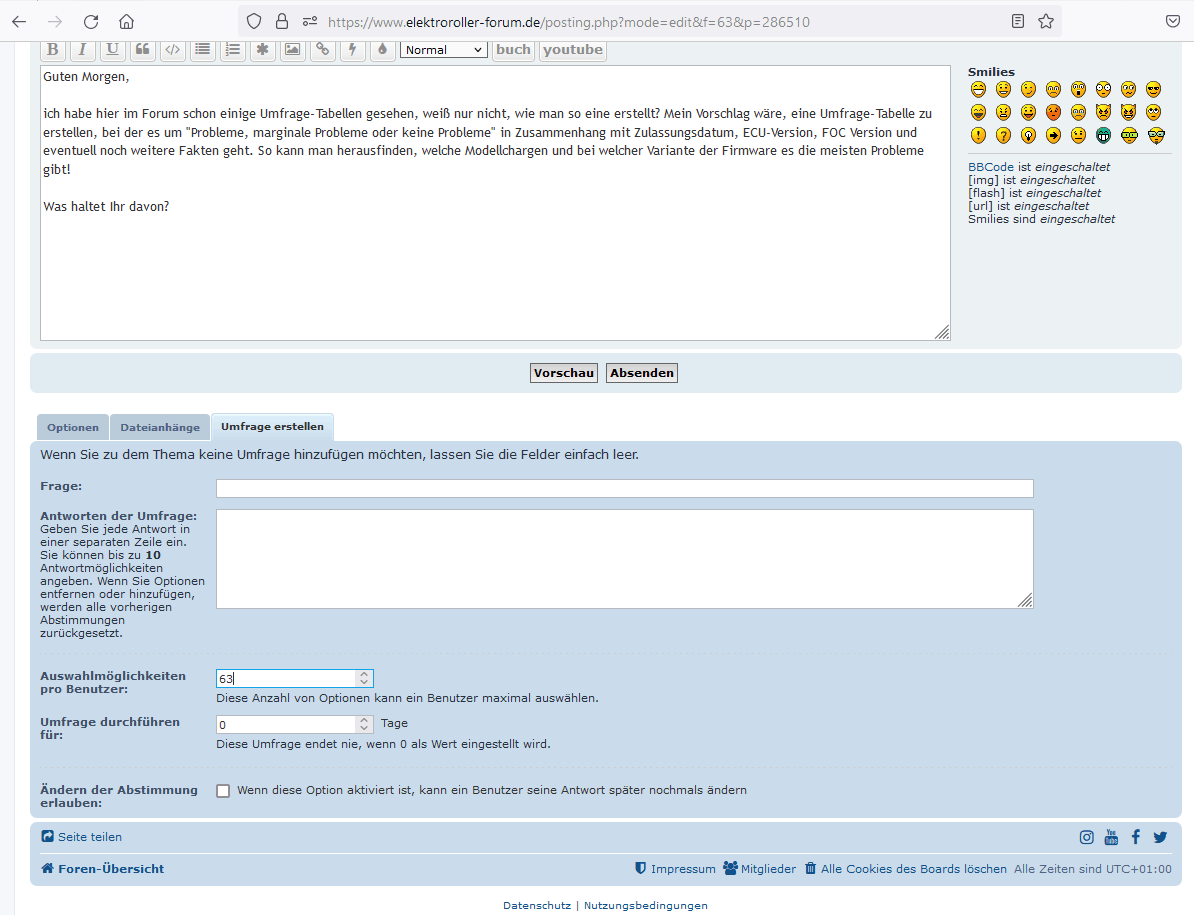1194x915 pixels.
Task: Insert an image with the image icon
Action: pyautogui.click(x=292, y=50)
